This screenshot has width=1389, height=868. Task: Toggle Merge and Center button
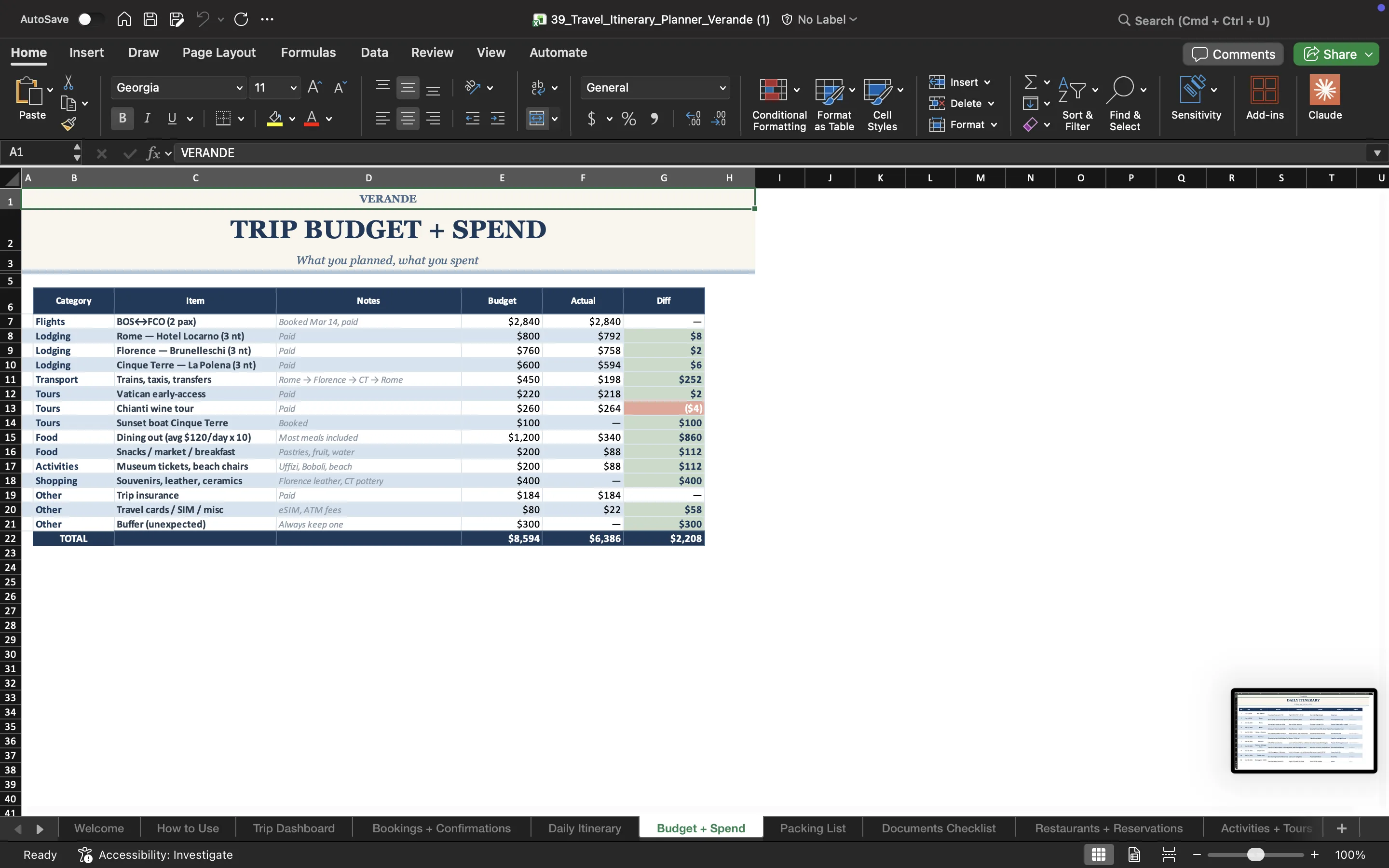[x=537, y=119]
